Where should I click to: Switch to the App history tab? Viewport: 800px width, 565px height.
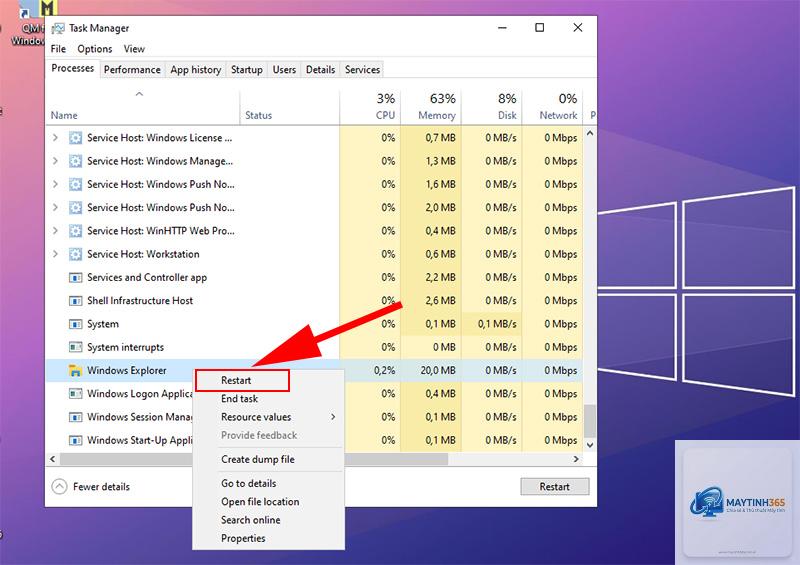click(196, 69)
